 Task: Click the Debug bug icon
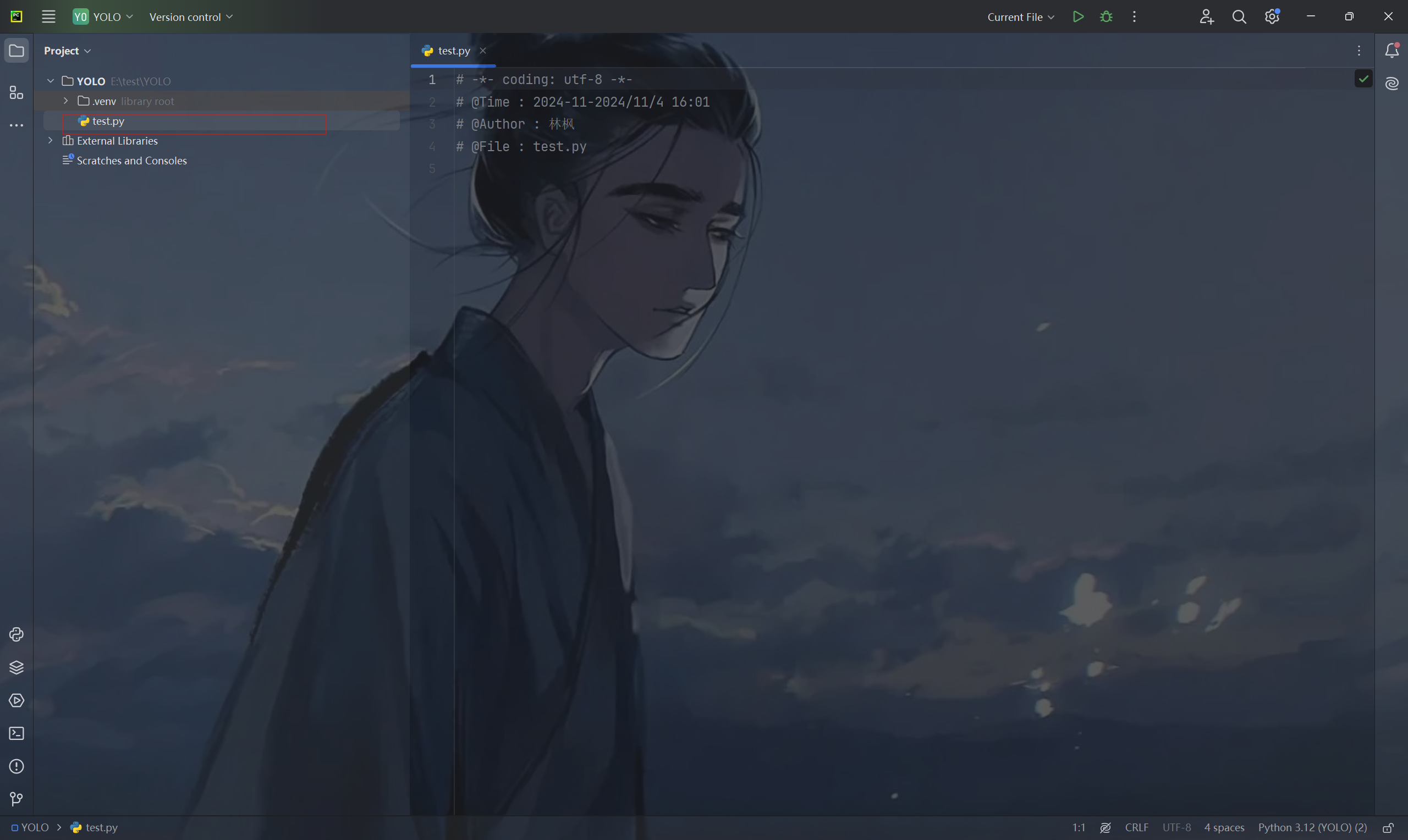tap(1105, 17)
